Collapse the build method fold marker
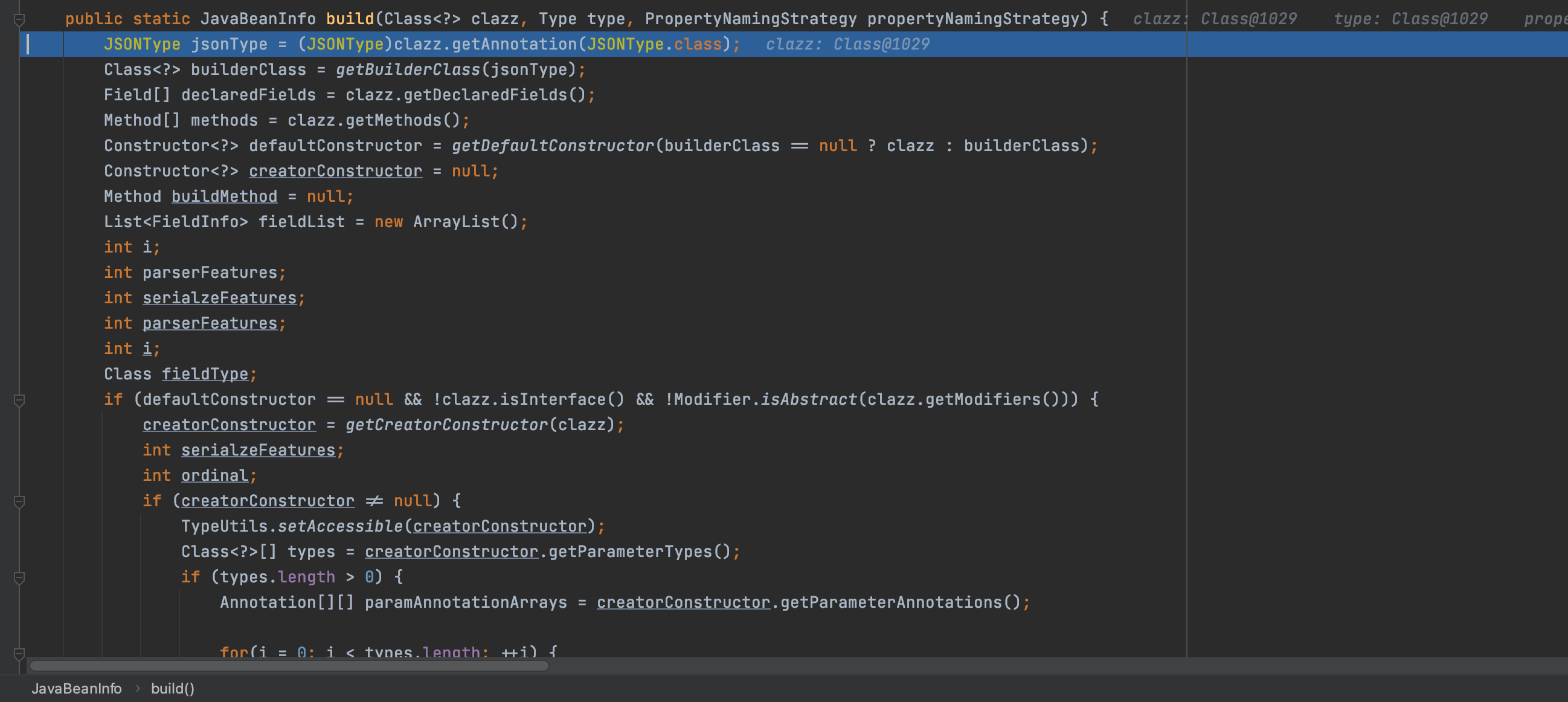Screen dimensions: 1568x702 tap(19, 19)
